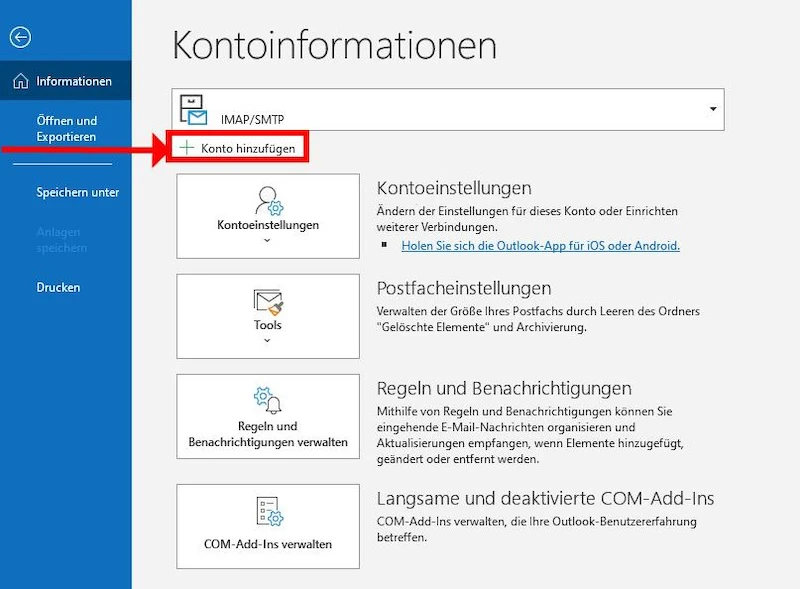Open the account selector dropdown arrow
Image resolution: width=800 pixels, height=589 pixels.
click(712, 109)
